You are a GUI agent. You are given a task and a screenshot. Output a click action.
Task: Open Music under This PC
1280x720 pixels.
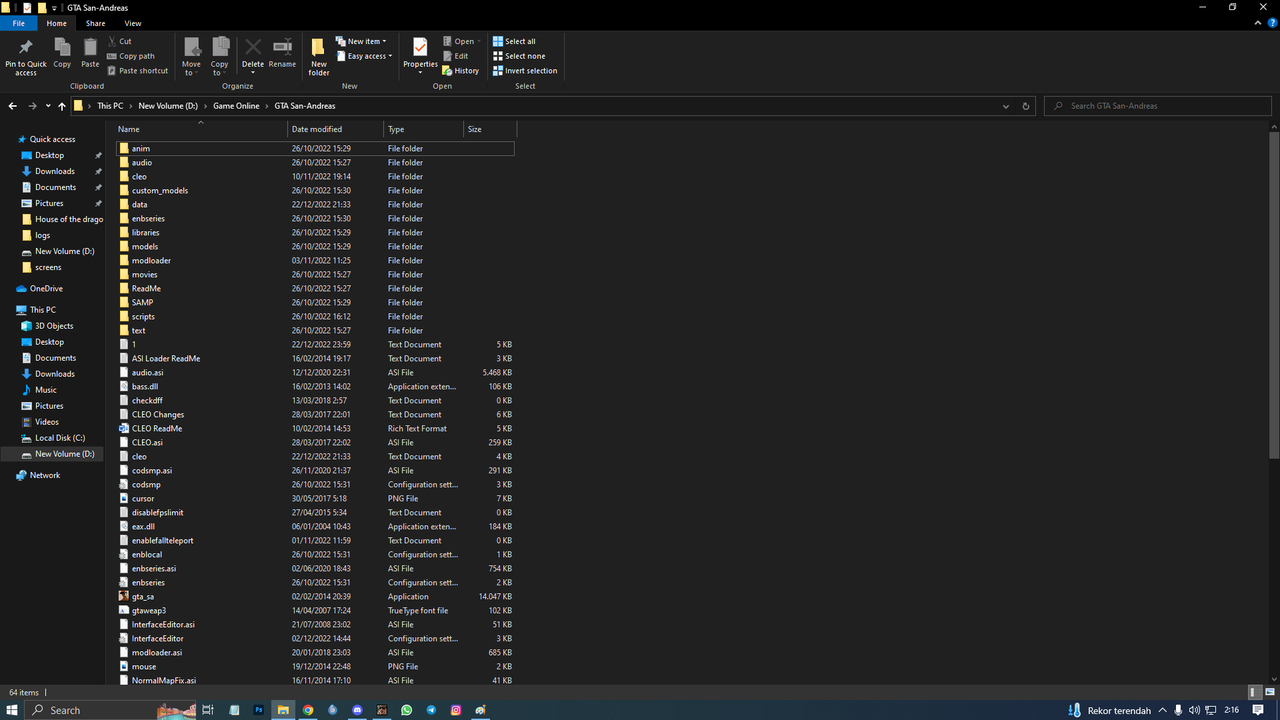point(46,390)
